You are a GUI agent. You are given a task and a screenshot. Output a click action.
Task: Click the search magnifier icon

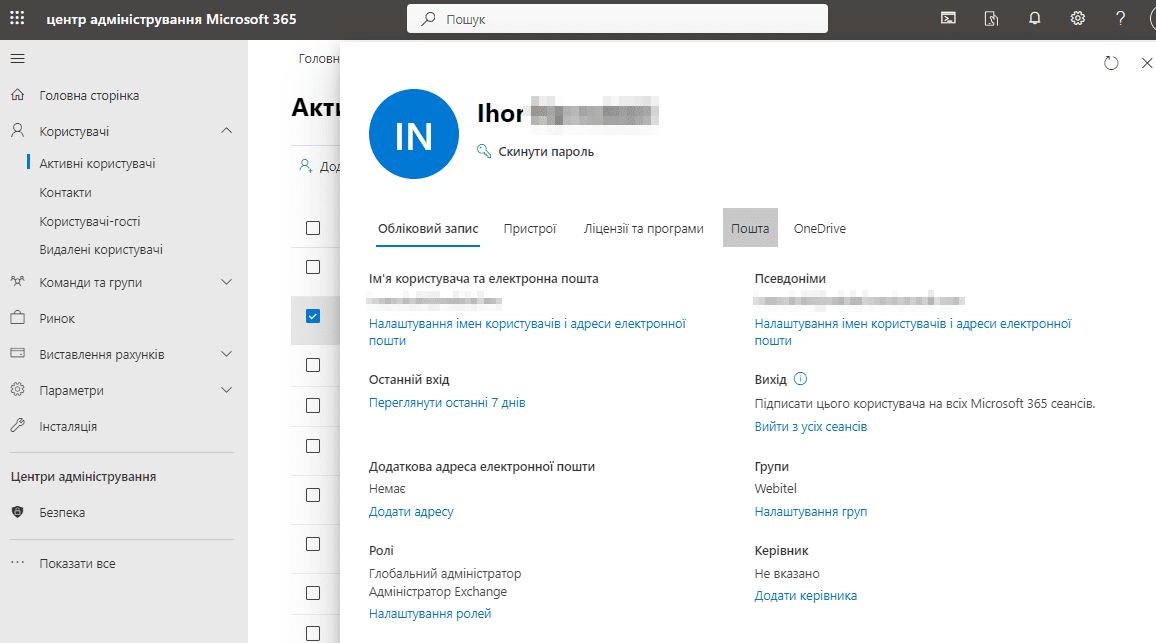pyautogui.click(x=428, y=18)
